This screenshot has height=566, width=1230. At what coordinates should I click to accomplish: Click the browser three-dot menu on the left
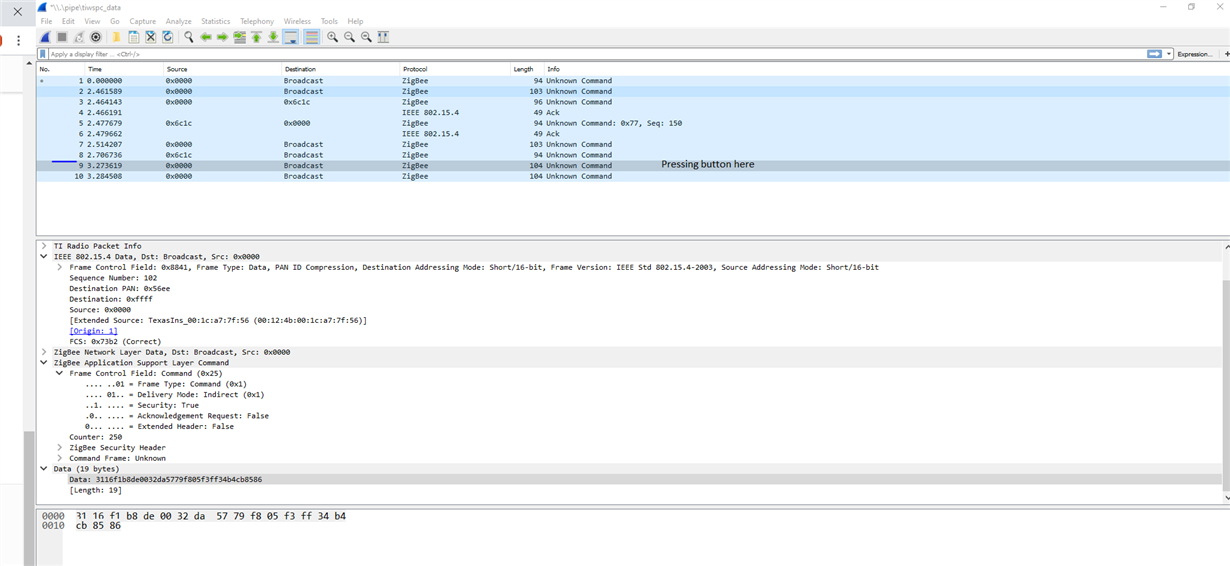18,40
